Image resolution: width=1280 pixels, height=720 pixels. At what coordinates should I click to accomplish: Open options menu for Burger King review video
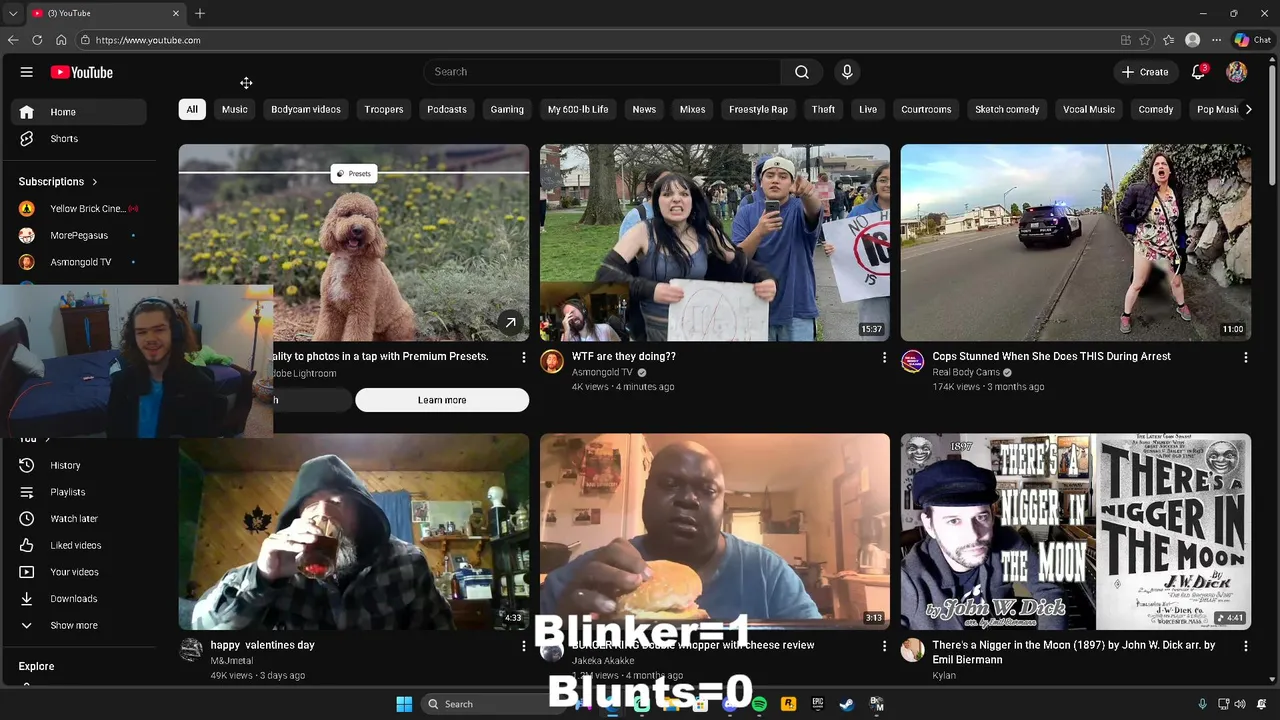tap(884, 646)
